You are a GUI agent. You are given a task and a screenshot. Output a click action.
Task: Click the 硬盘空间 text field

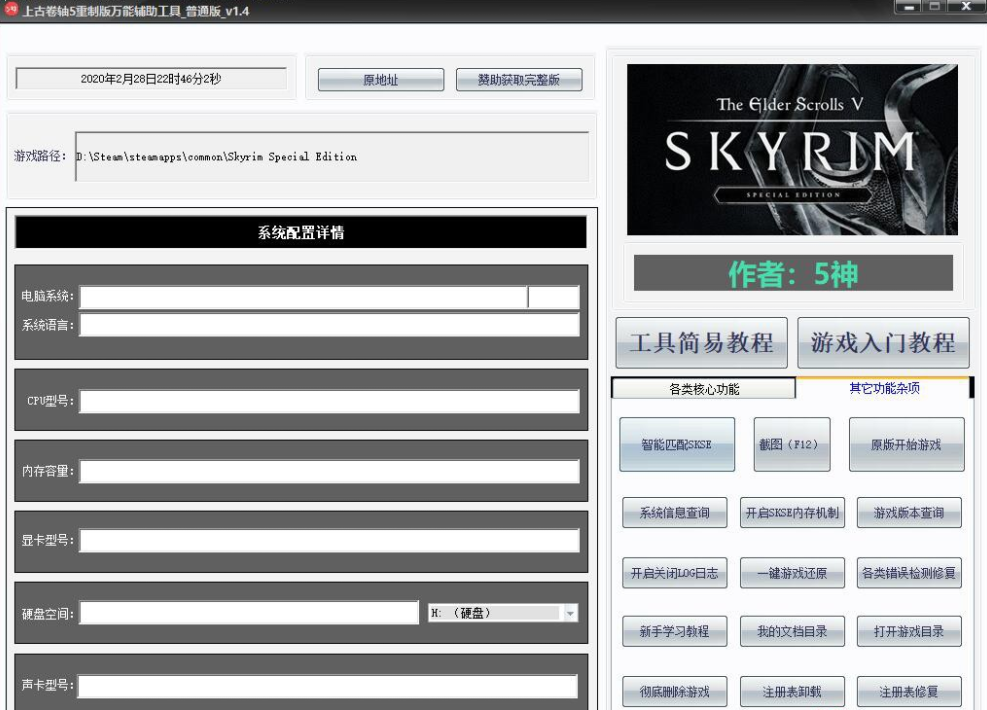click(x=249, y=613)
